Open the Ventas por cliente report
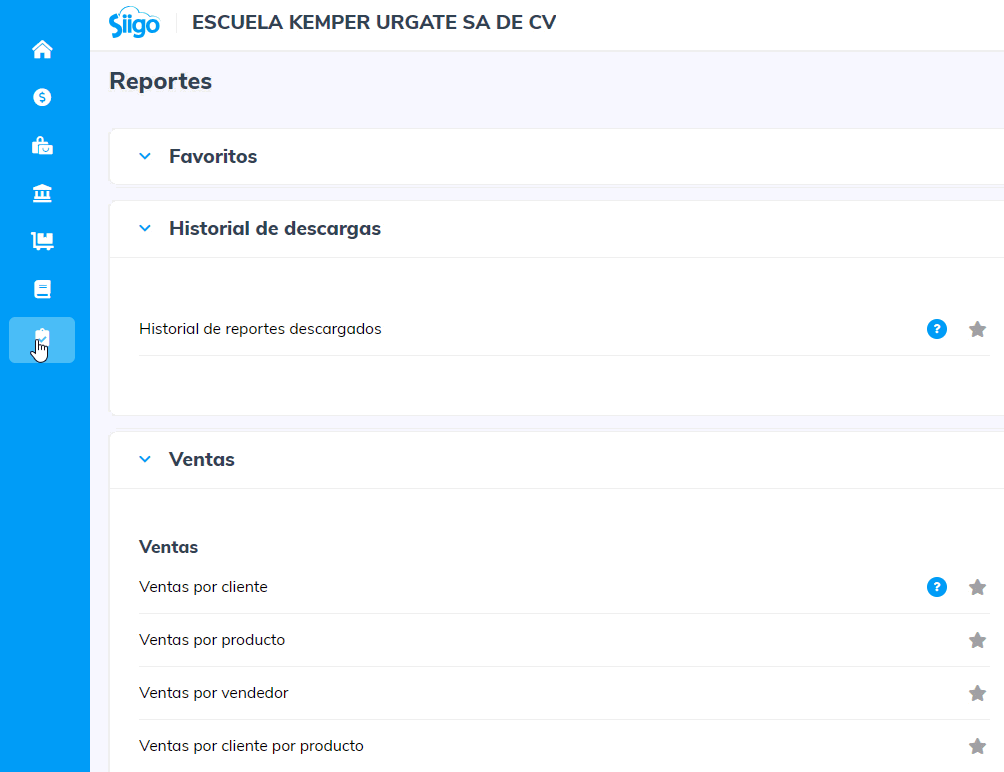This screenshot has height=772, width=1004. pyautogui.click(x=203, y=587)
